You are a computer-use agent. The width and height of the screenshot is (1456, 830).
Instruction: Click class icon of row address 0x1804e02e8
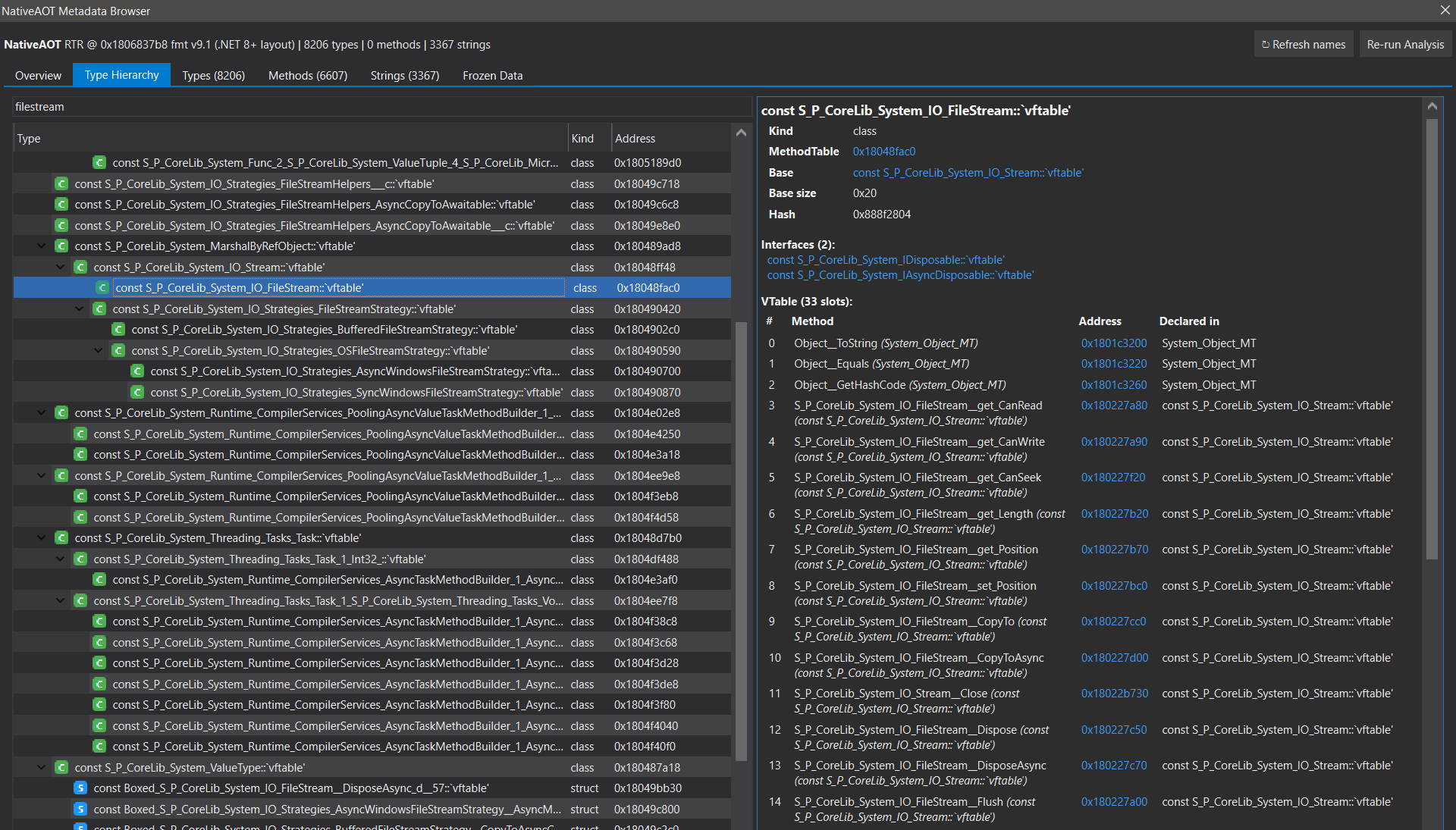click(61, 413)
